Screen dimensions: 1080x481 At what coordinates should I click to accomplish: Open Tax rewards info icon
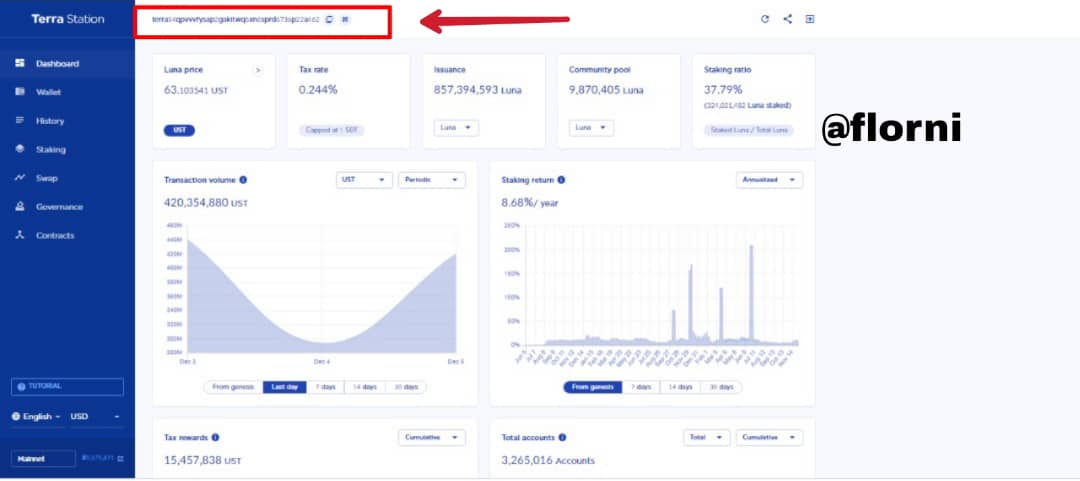216,438
